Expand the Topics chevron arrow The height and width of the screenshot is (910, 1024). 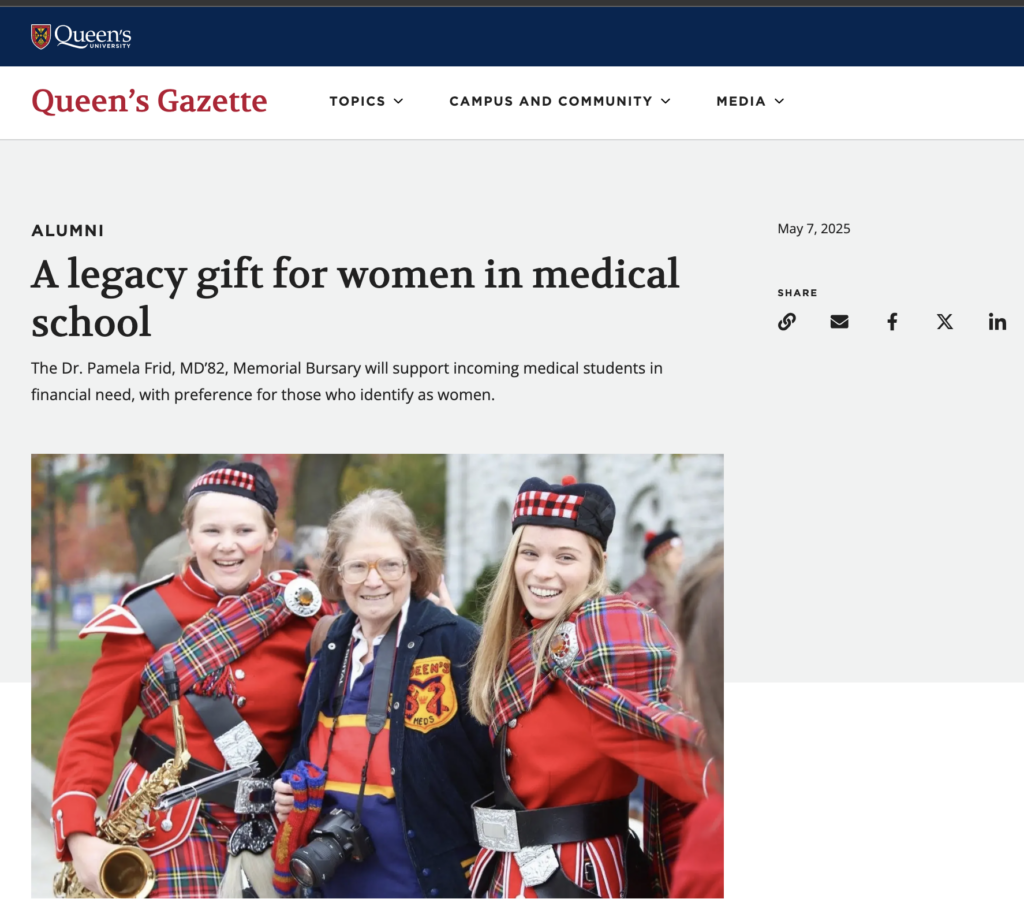pos(398,101)
